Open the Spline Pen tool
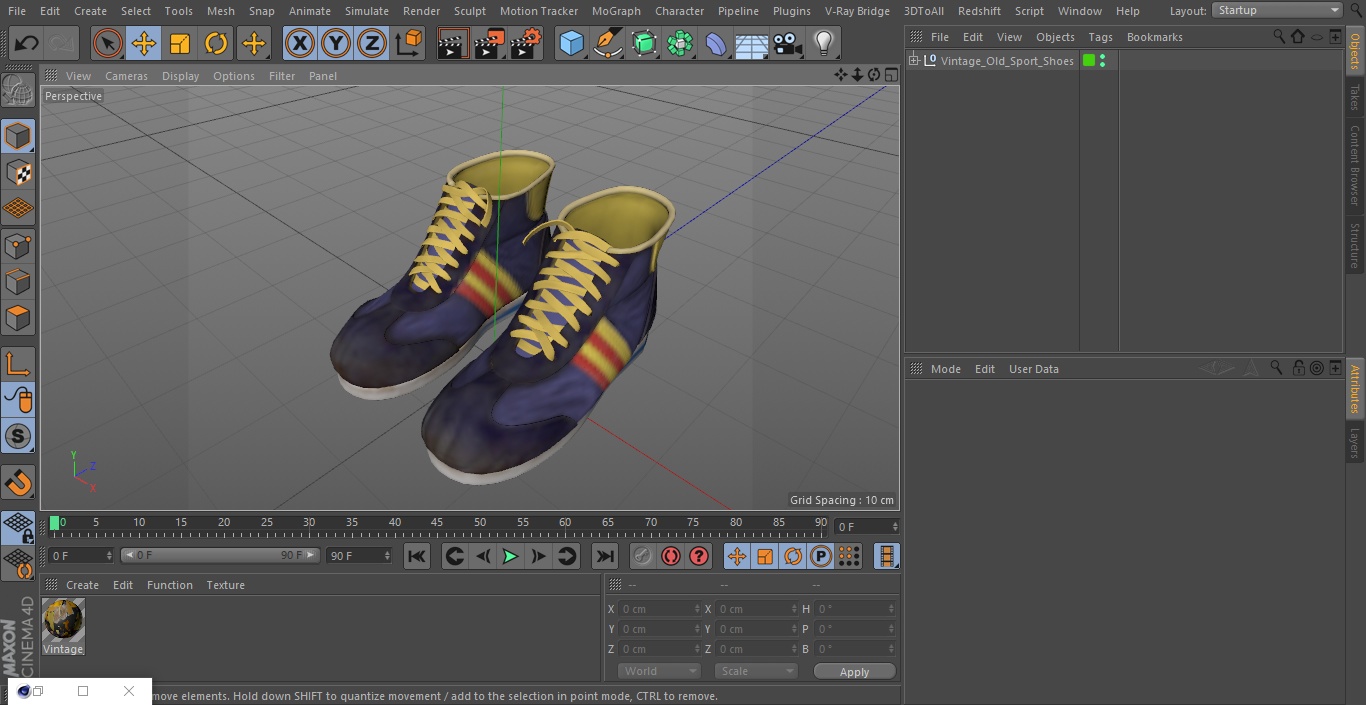 (608, 43)
